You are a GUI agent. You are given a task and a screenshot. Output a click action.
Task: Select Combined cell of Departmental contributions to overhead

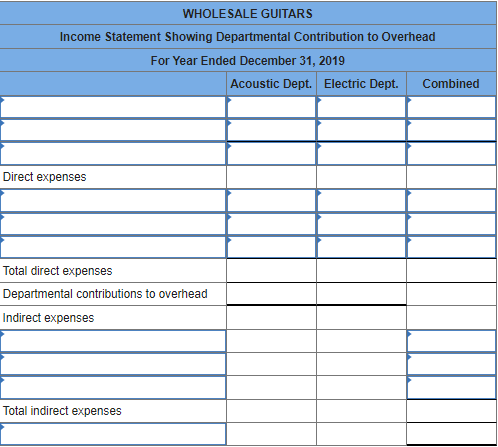pyautogui.click(x=451, y=294)
